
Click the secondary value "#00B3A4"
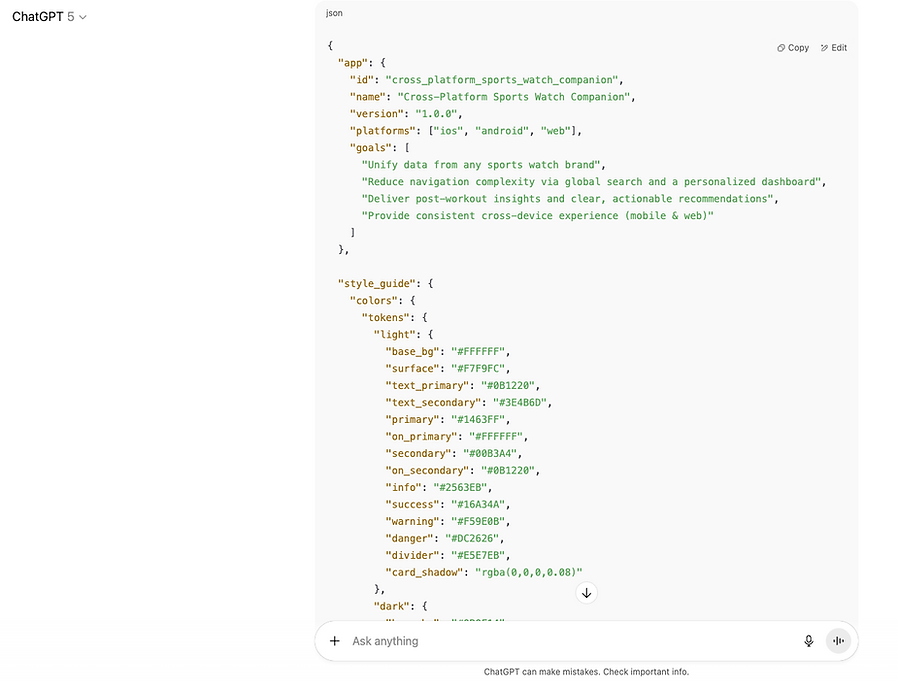point(490,453)
